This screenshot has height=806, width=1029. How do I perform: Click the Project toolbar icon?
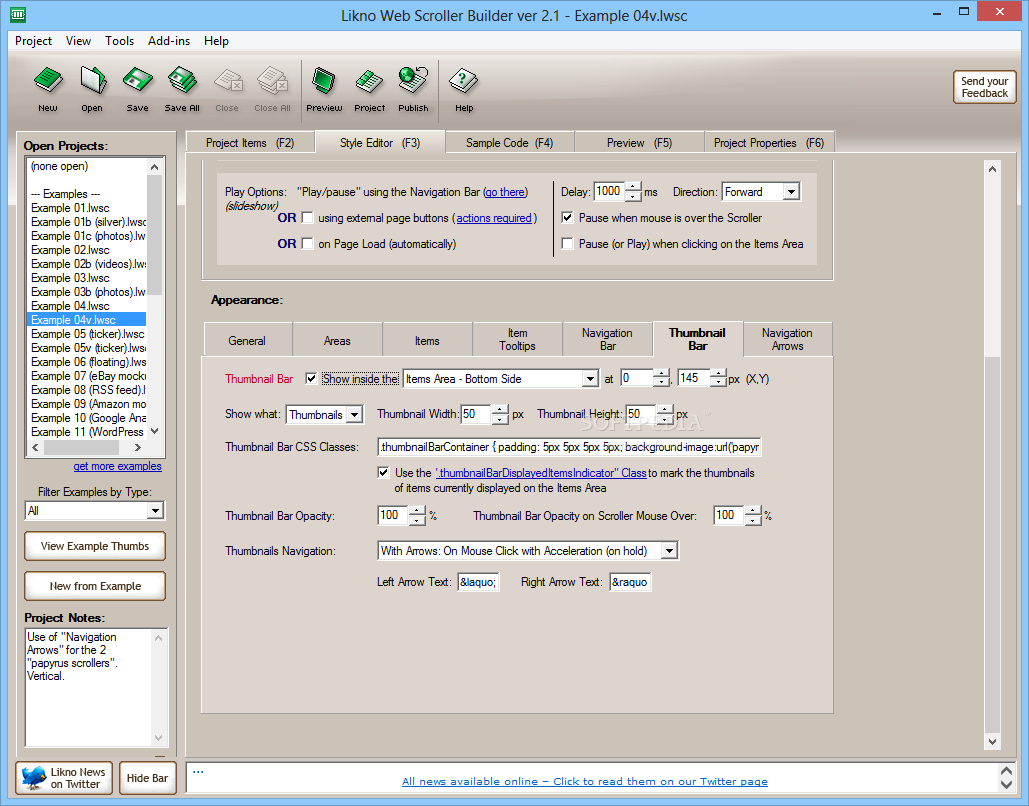(x=369, y=80)
